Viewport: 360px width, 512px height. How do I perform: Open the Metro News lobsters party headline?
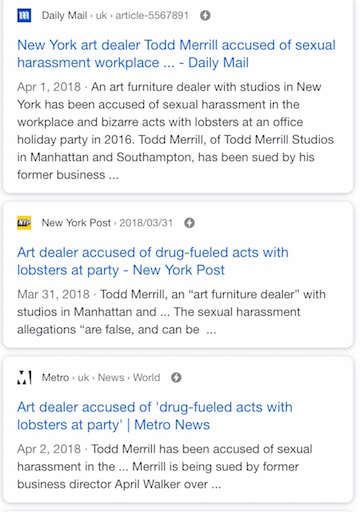(155, 416)
